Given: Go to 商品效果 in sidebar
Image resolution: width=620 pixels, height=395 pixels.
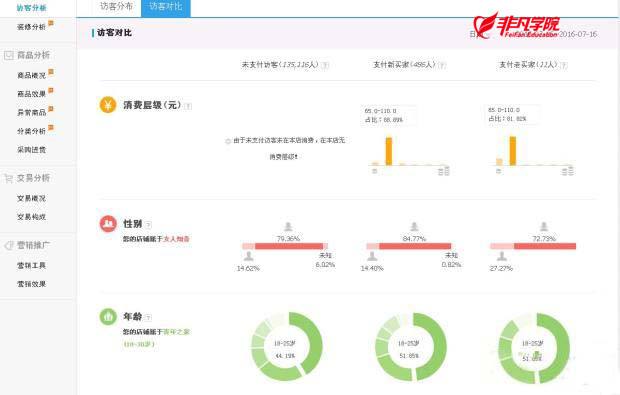Looking at the screenshot, I should (31, 94).
